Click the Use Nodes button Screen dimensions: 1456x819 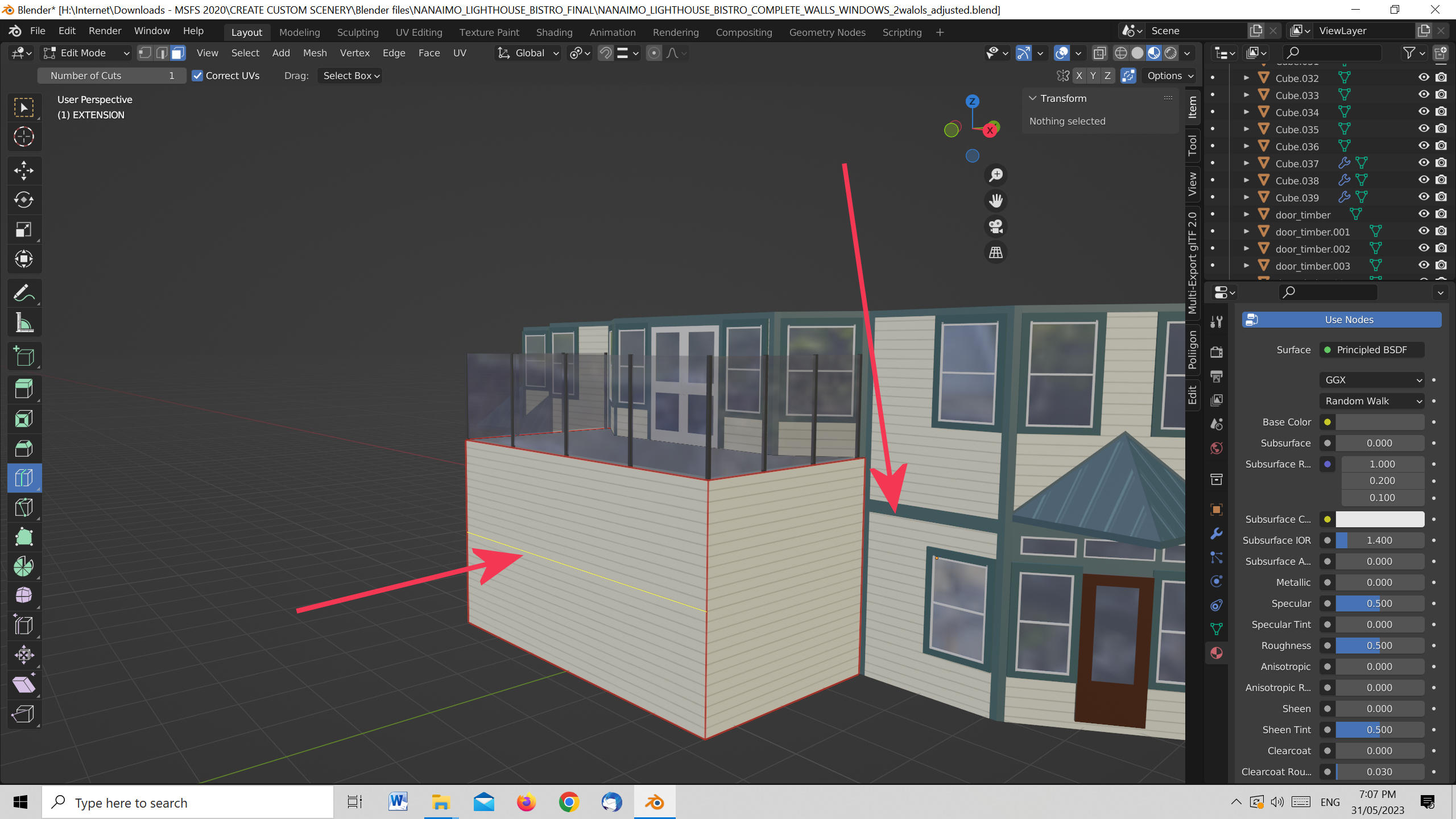[x=1342, y=320]
